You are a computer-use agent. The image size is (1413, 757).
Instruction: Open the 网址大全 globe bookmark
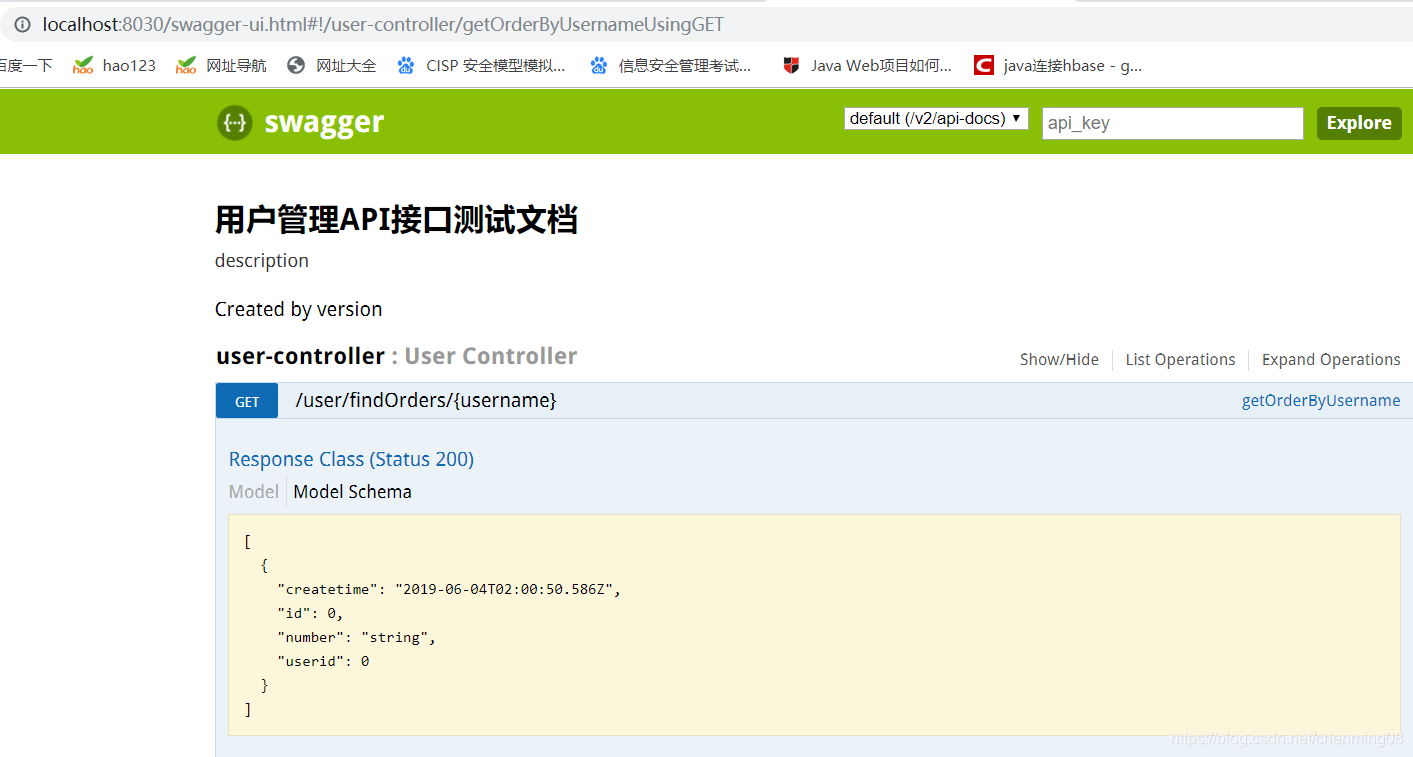pos(331,66)
